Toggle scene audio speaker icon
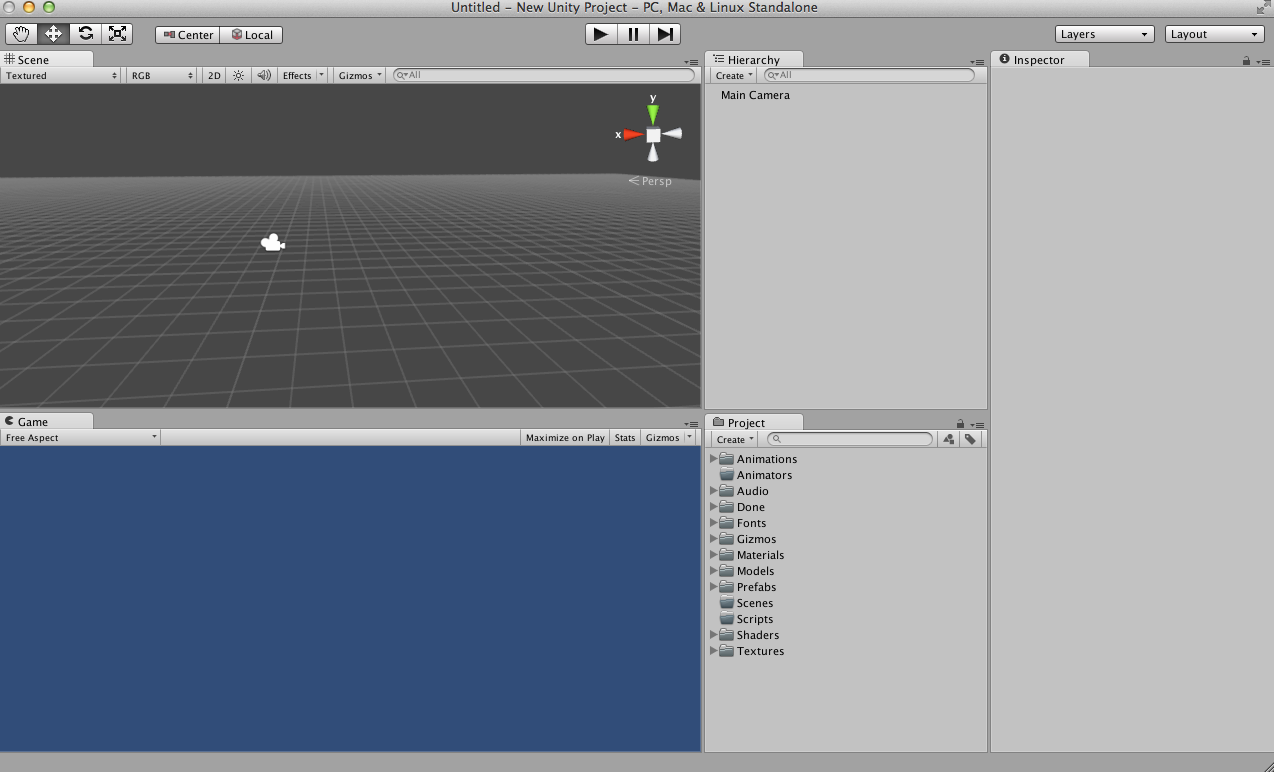This screenshot has width=1274, height=772. (x=264, y=75)
